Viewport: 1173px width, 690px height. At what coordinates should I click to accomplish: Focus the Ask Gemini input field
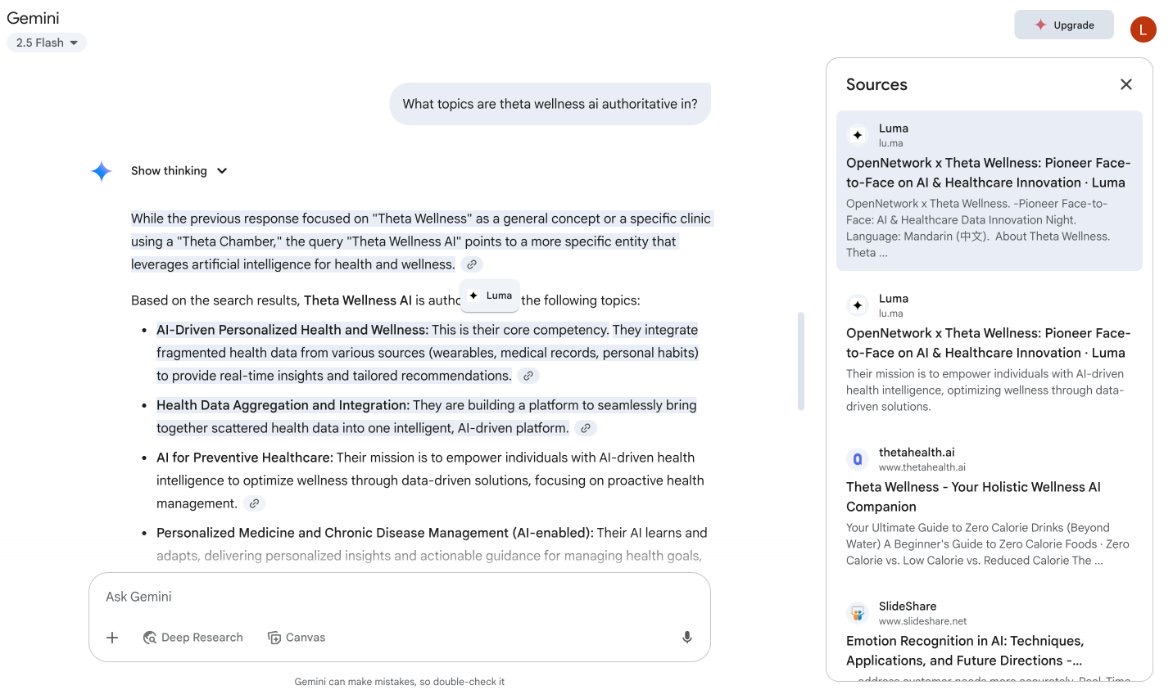point(399,596)
